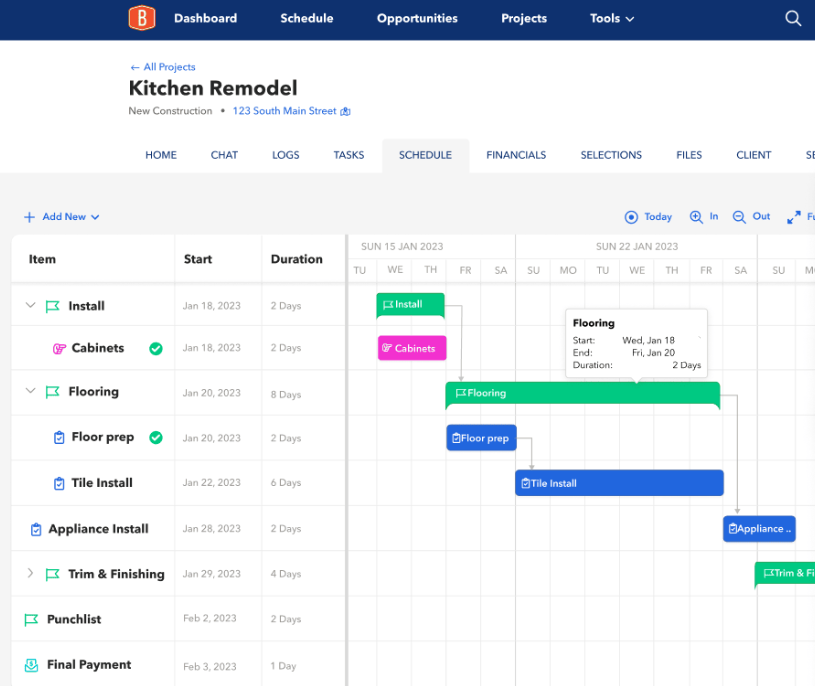Viewport: 815px width, 686px height.
Task: Click the blue Floor prep bar
Action: 481,438
